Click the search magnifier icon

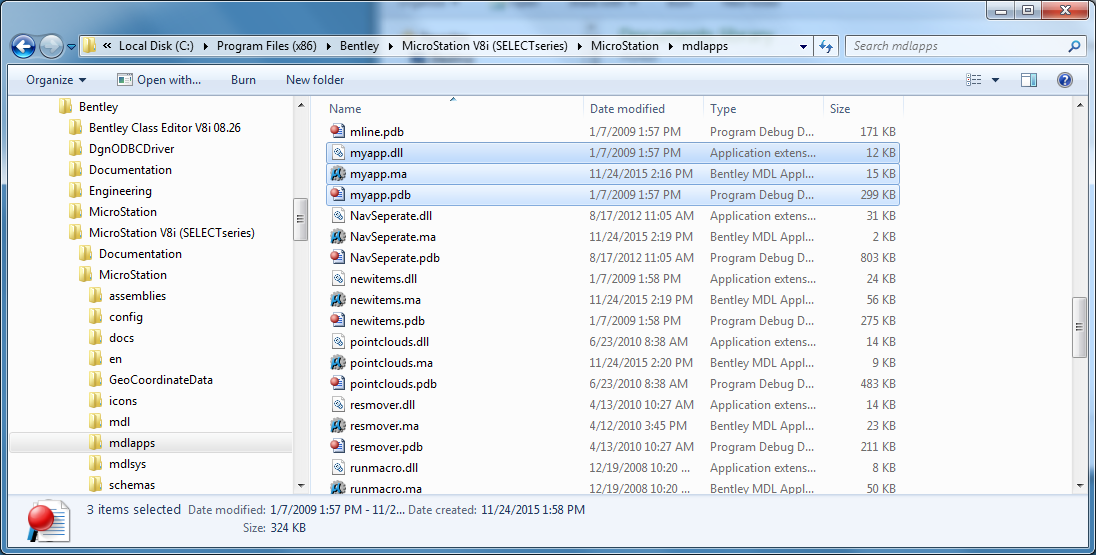tap(1074, 46)
